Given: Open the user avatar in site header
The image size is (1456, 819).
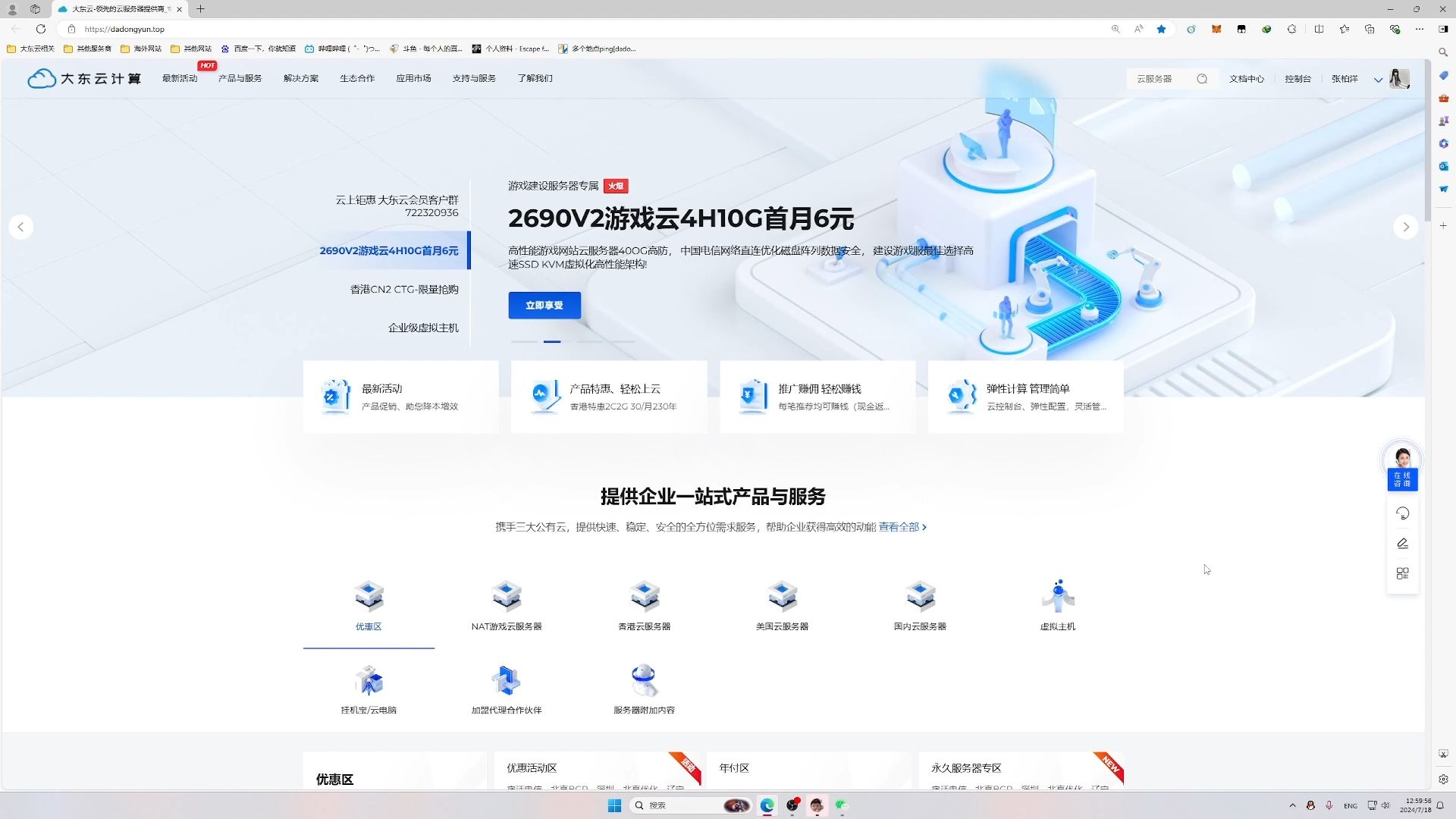Looking at the screenshot, I should tap(1399, 78).
